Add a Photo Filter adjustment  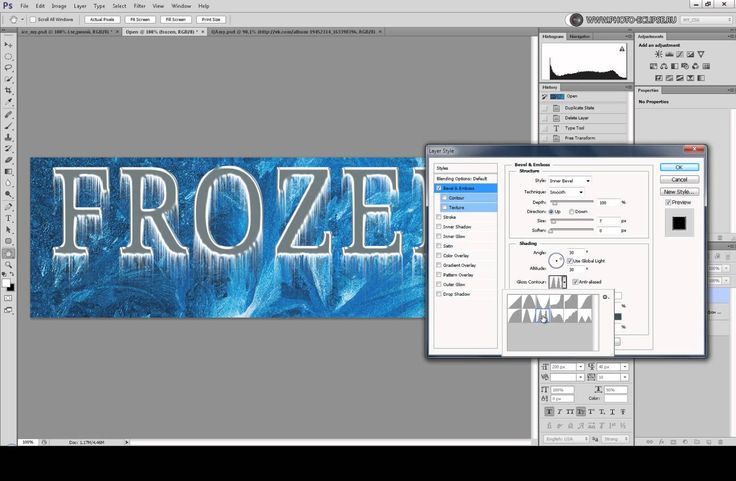pyautogui.click(x=685, y=66)
